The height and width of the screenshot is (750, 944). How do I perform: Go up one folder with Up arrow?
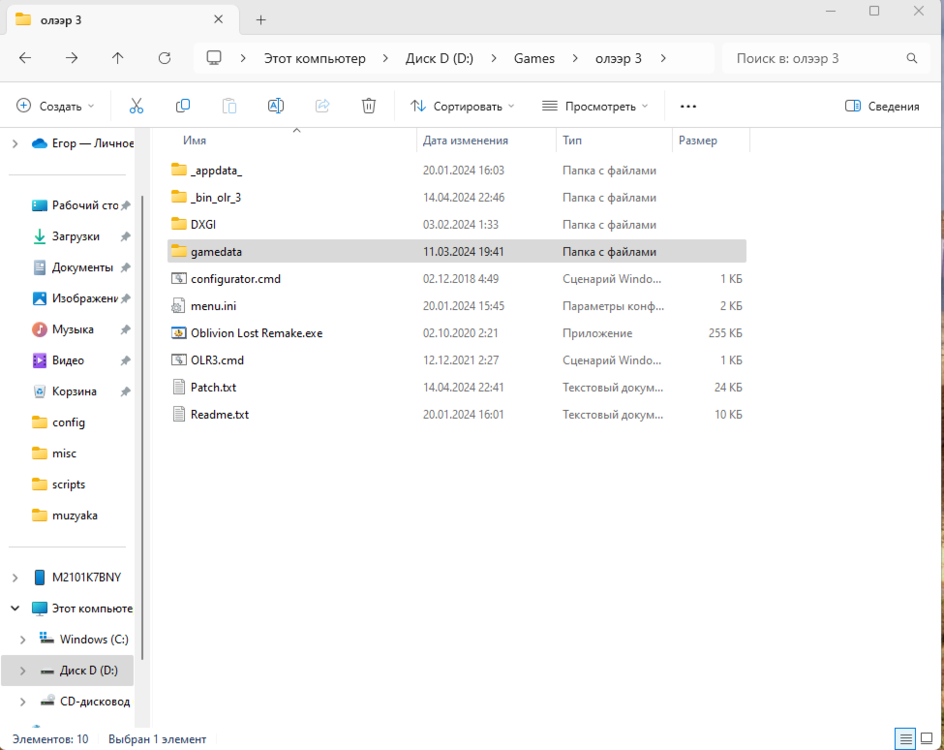coord(118,58)
